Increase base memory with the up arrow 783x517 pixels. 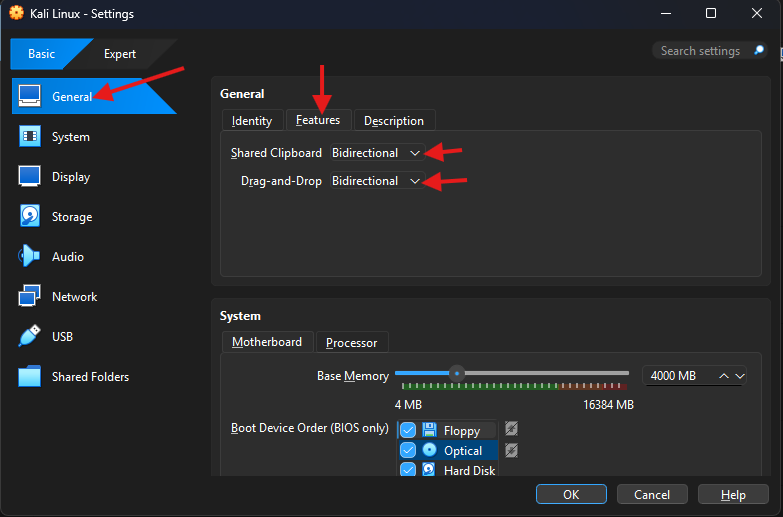[x=723, y=376]
